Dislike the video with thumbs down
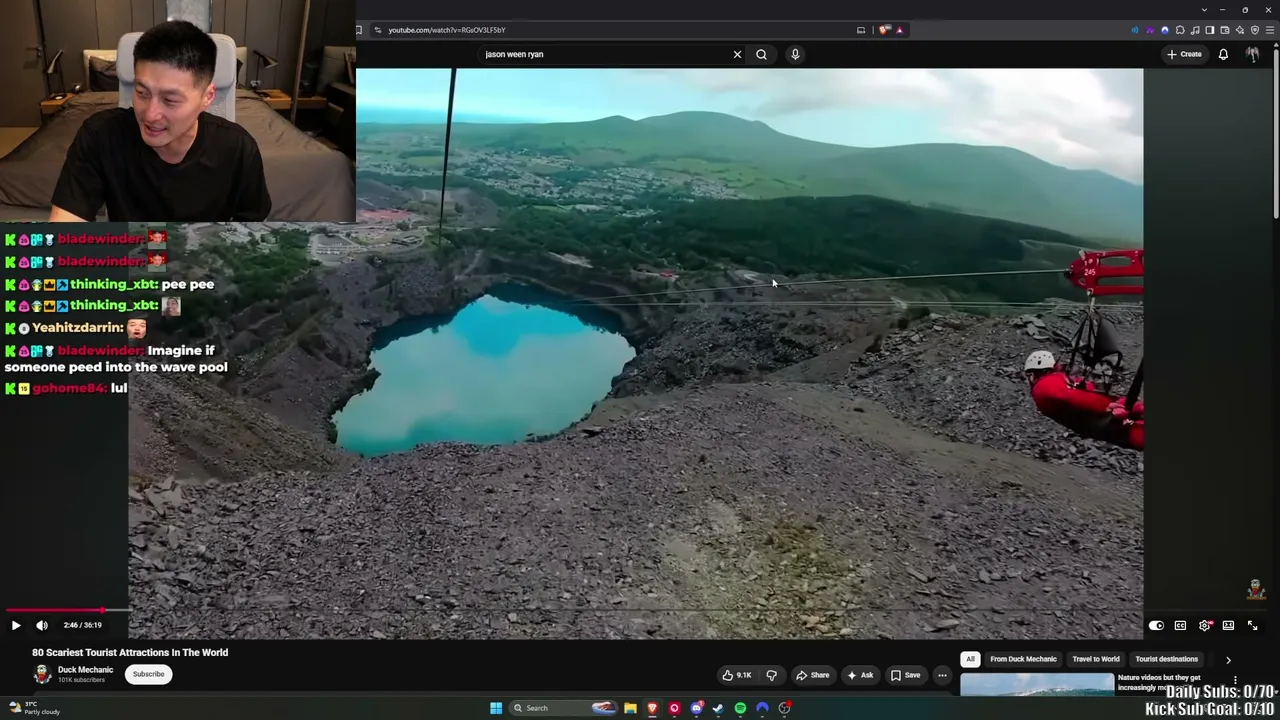Viewport: 1280px width, 720px height. tap(771, 675)
